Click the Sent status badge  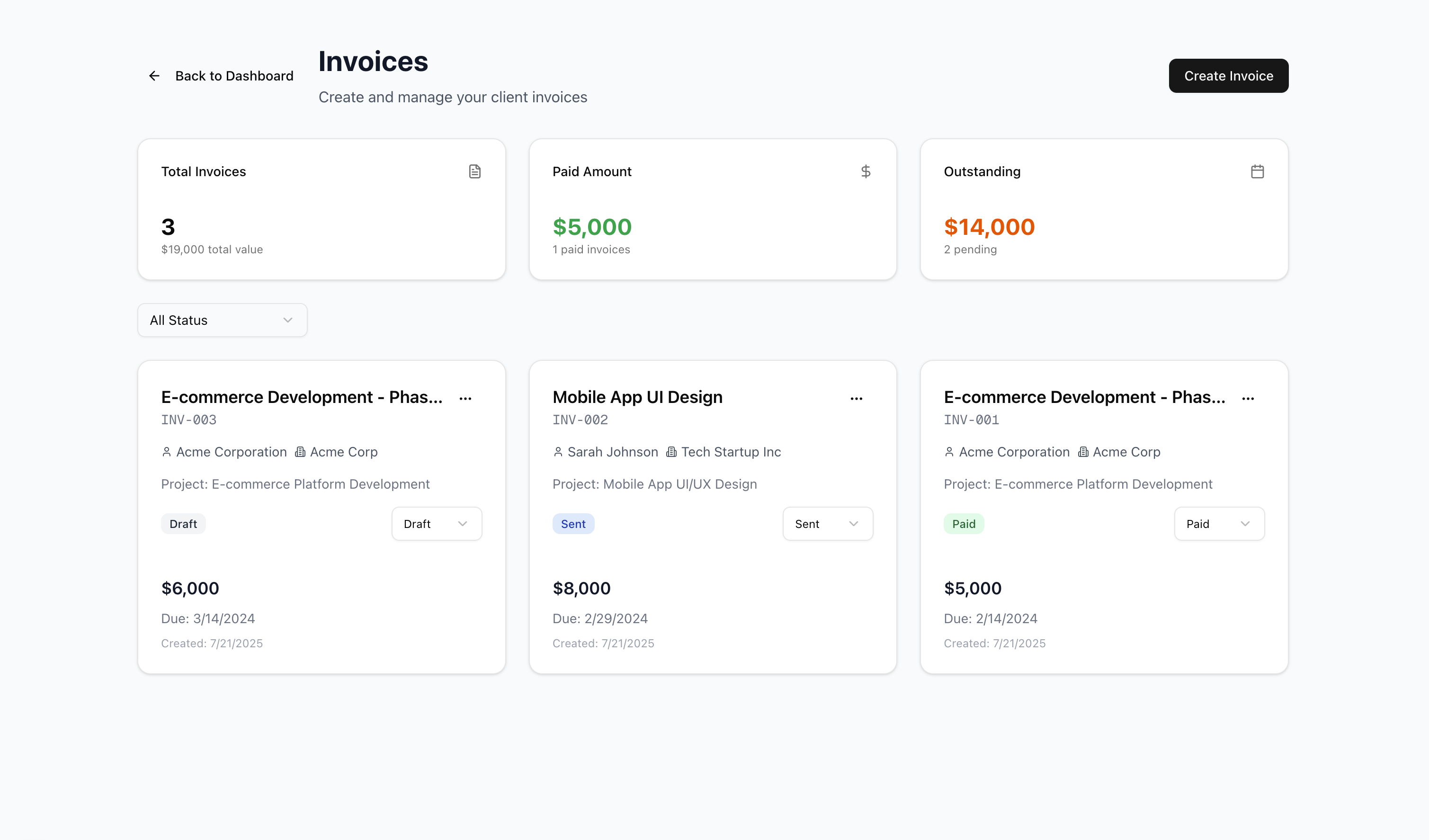[573, 524]
